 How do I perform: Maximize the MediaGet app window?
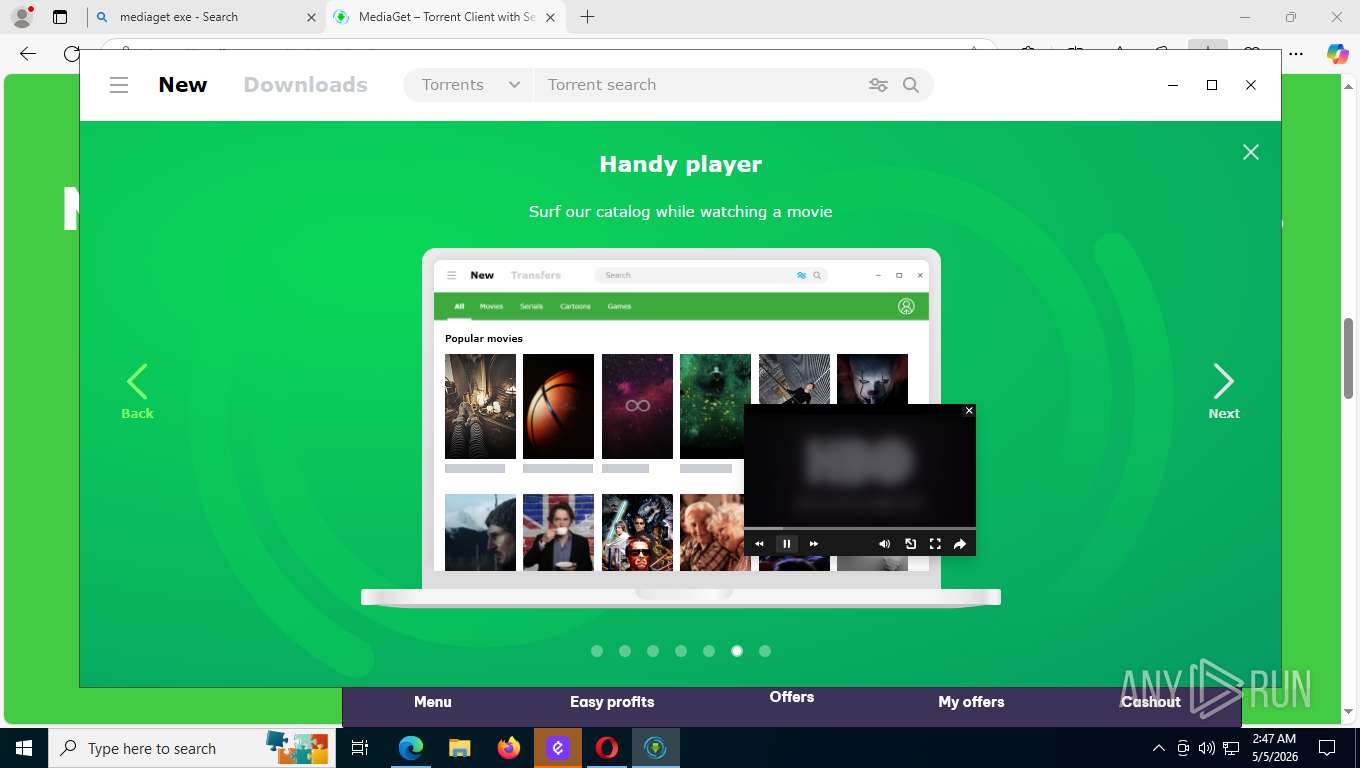[1212, 85]
